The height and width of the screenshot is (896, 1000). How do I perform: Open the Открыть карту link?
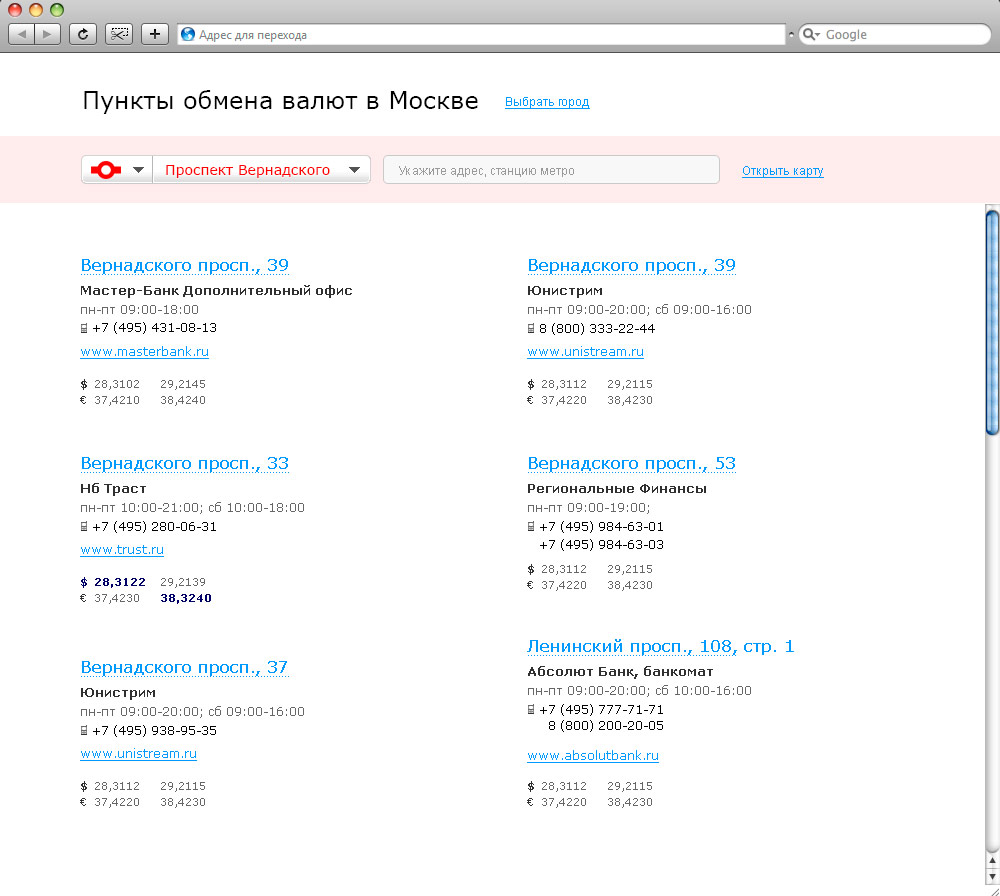[x=782, y=171]
